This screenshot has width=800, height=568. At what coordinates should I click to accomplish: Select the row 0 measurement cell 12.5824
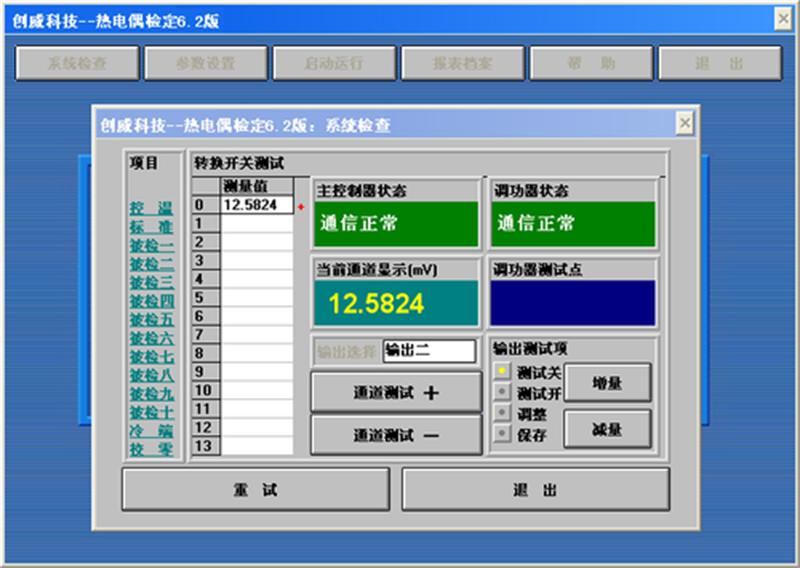(257, 205)
